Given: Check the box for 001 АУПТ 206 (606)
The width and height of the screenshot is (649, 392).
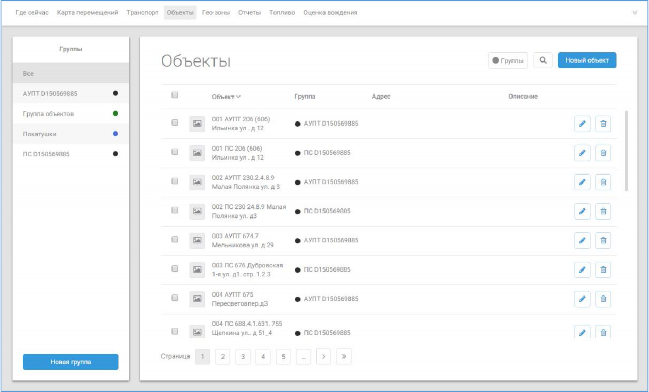Looking at the screenshot, I should [175, 123].
